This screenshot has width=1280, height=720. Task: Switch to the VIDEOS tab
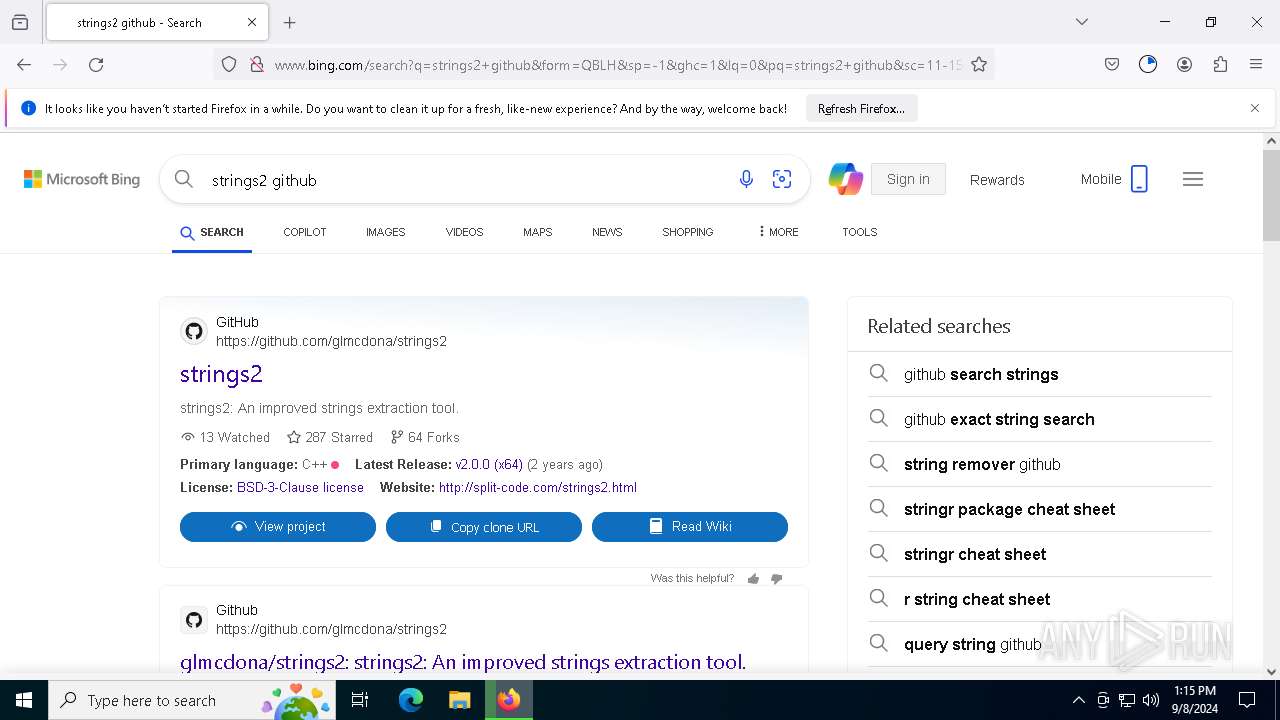[465, 232]
